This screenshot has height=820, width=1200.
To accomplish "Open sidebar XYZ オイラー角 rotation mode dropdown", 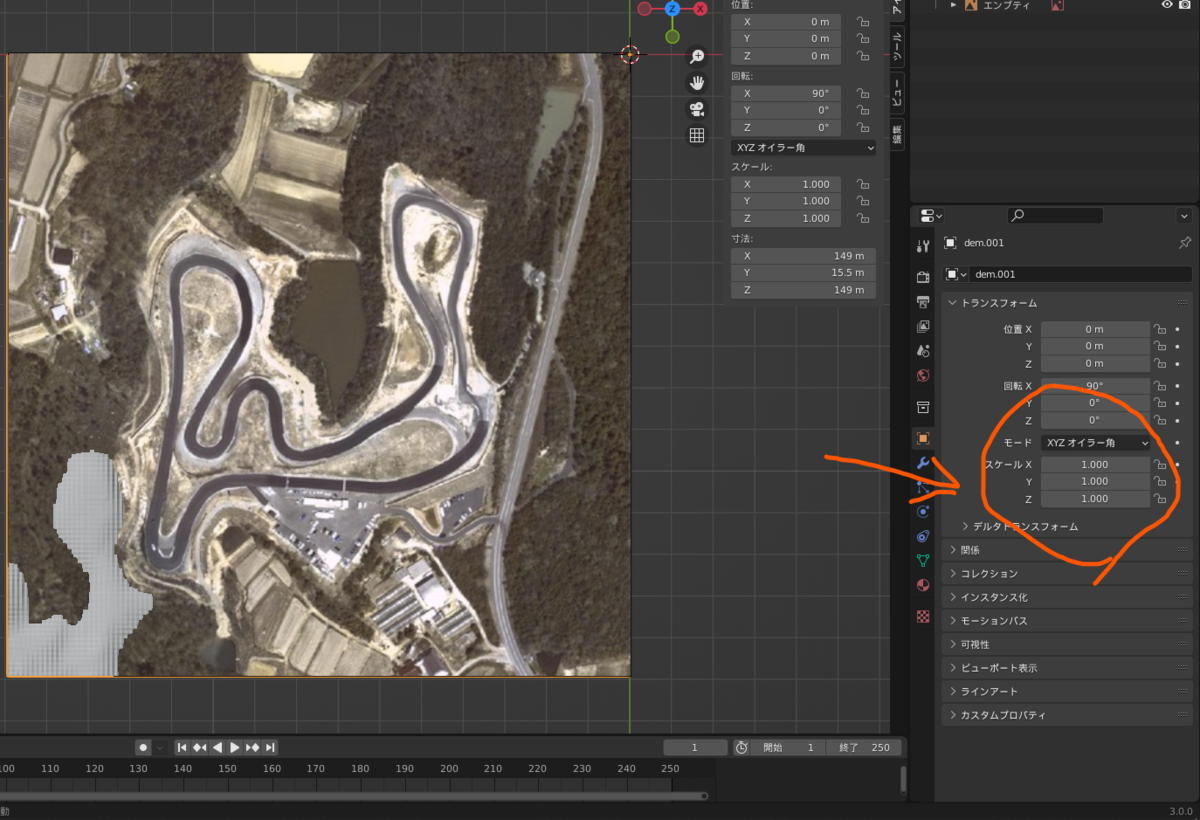I will tap(803, 147).
